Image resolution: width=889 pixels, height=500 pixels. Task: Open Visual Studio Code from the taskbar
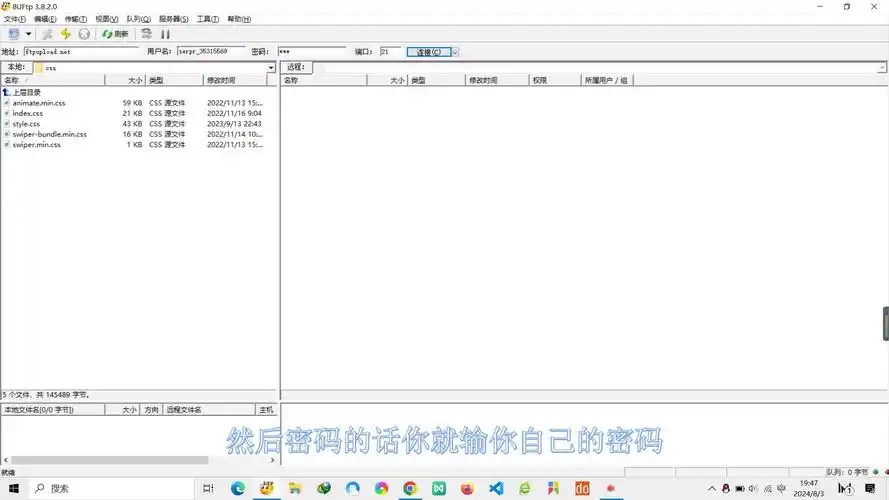pos(496,489)
